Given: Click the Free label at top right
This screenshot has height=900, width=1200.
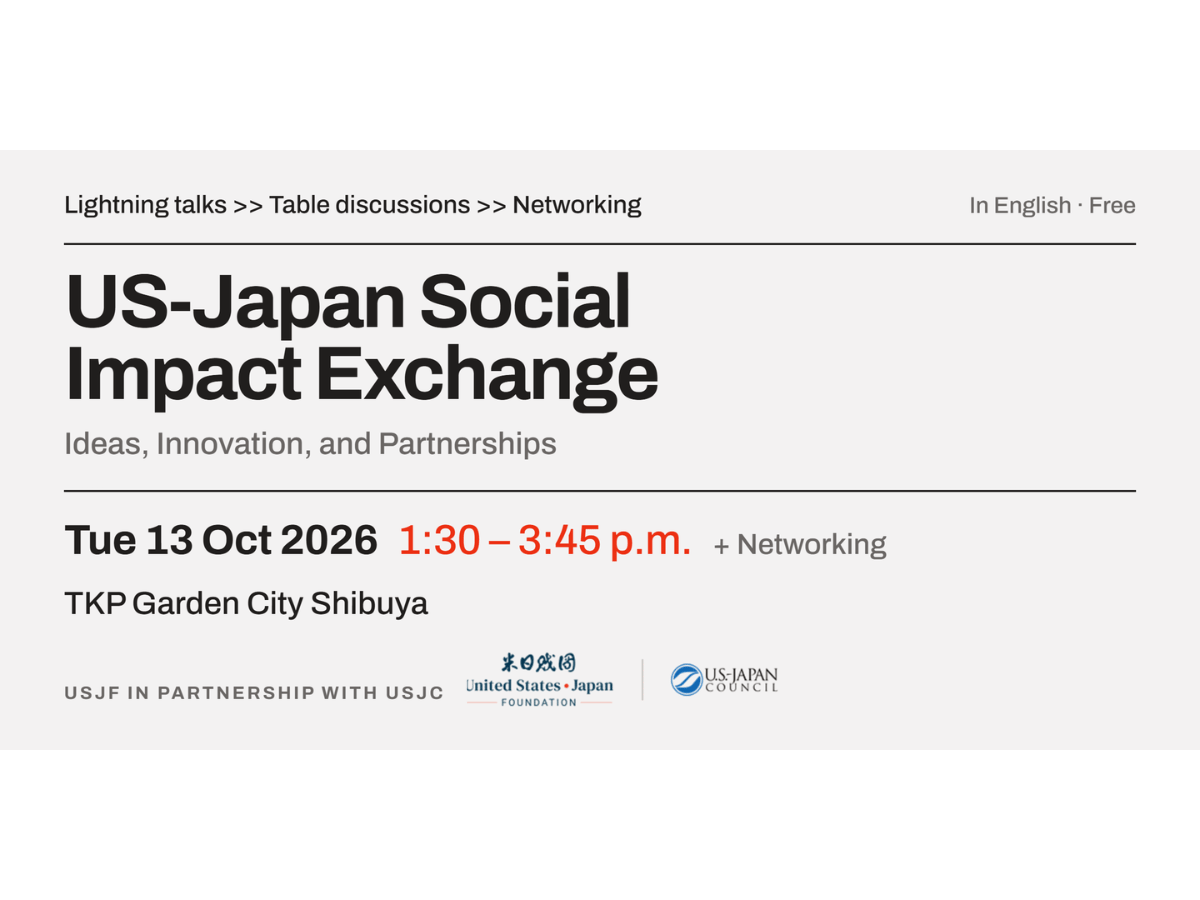Looking at the screenshot, I should click(1112, 206).
